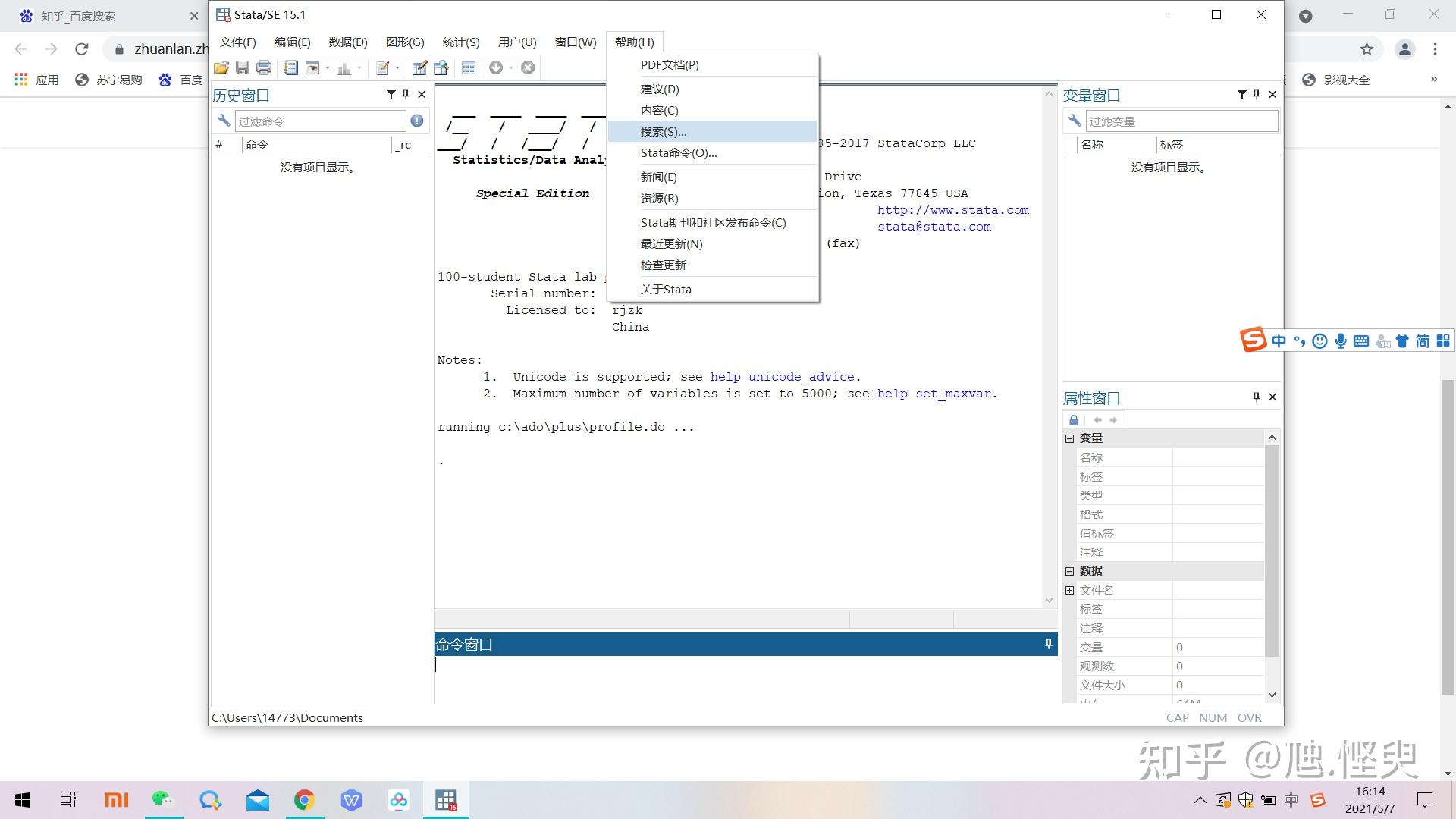Toggle the lock icon in Properties window
Viewport: 1456px width, 819px height.
click(x=1074, y=419)
